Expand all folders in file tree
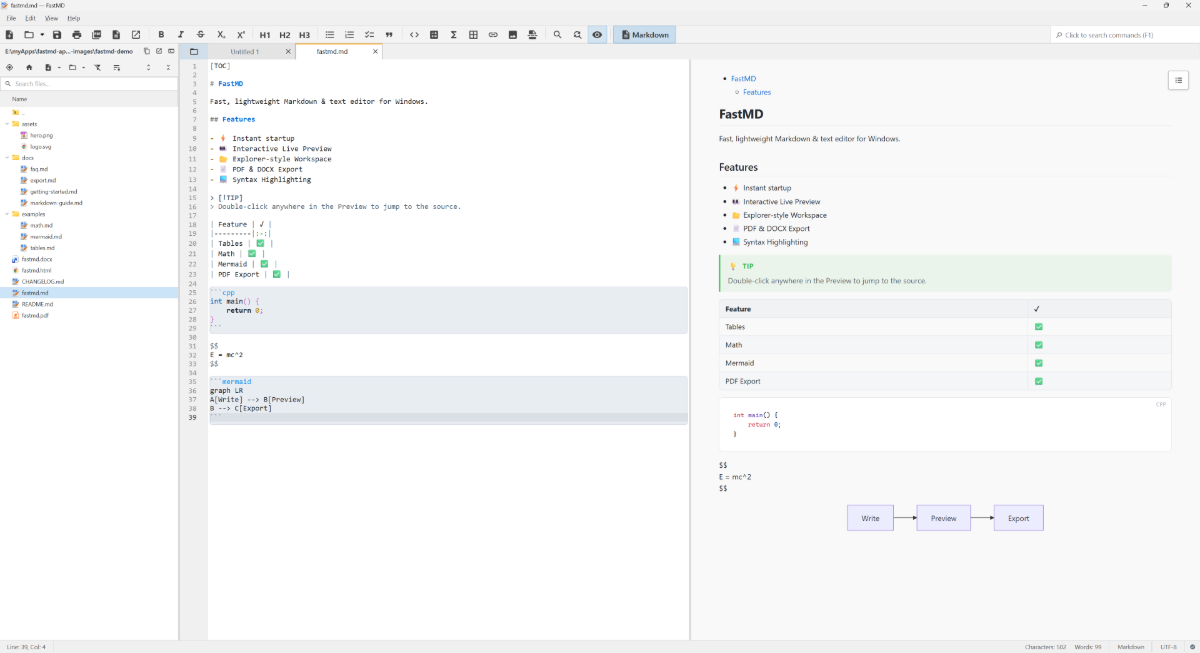 coord(149,67)
